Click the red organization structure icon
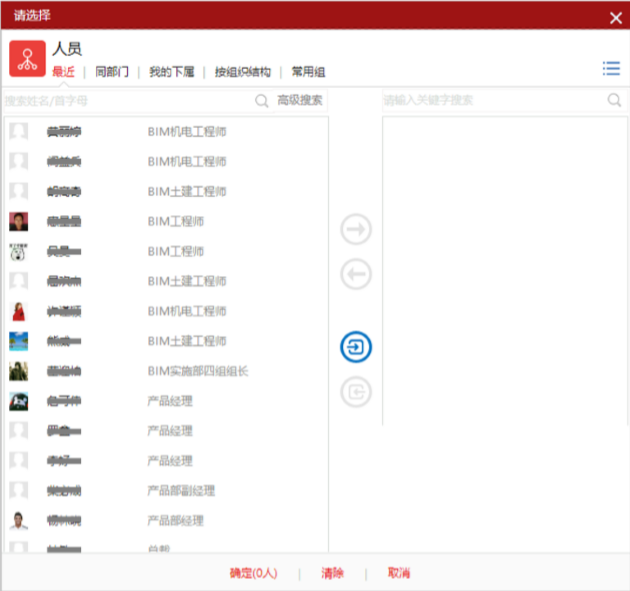 [x=27, y=59]
